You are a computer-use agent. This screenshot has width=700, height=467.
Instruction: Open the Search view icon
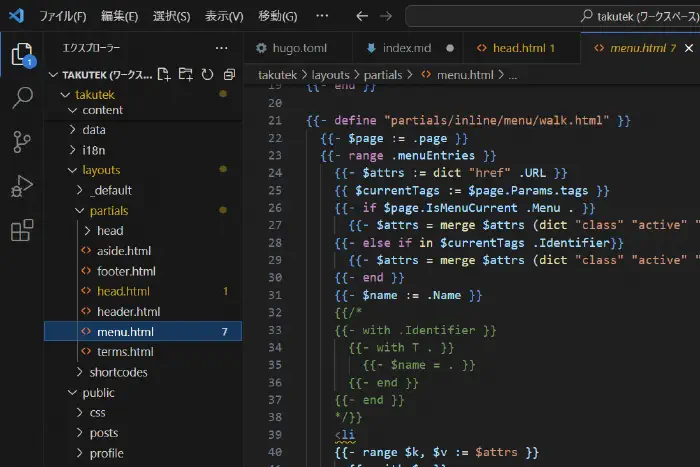point(21,98)
